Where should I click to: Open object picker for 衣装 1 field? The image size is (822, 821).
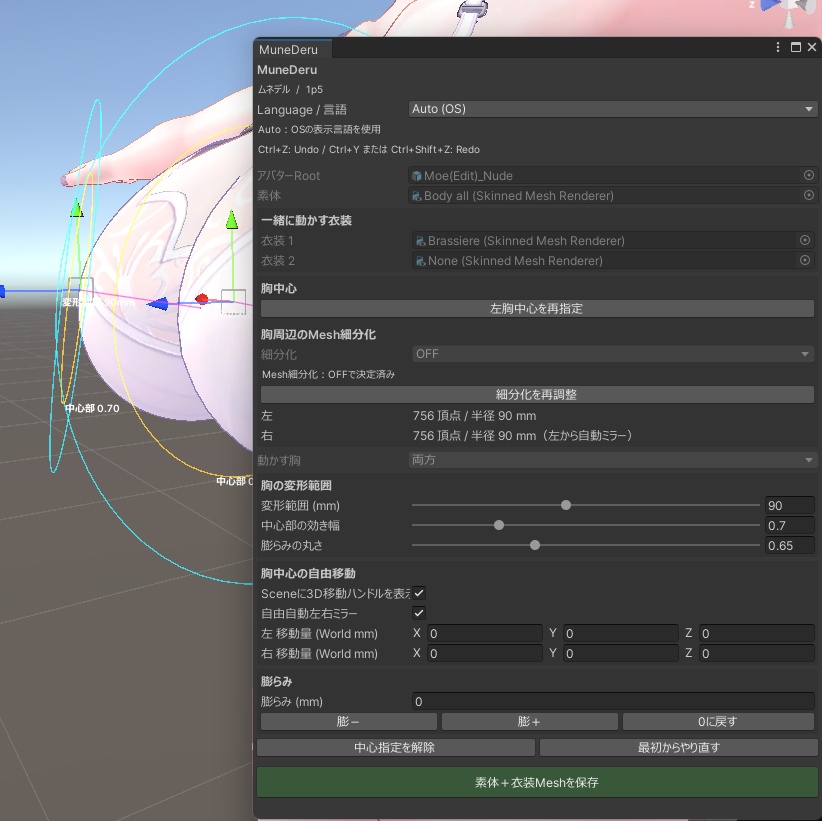pyautogui.click(x=805, y=240)
